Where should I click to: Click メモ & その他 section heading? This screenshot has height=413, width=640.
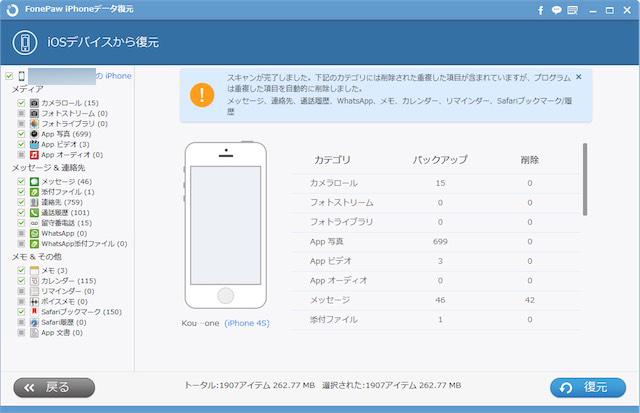pos(37,257)
